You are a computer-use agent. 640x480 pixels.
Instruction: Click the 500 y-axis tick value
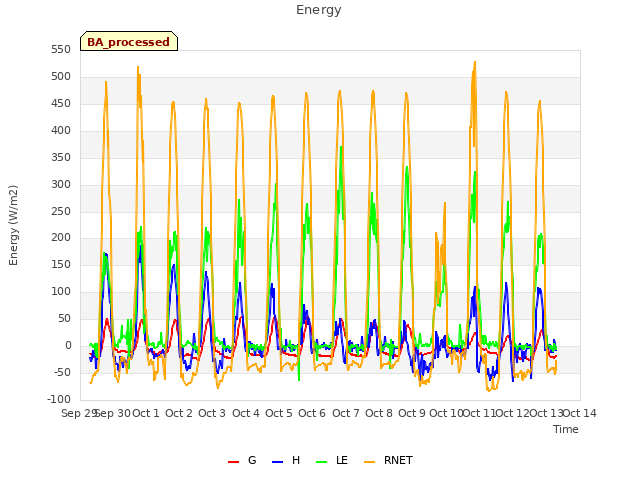point(61,77)
